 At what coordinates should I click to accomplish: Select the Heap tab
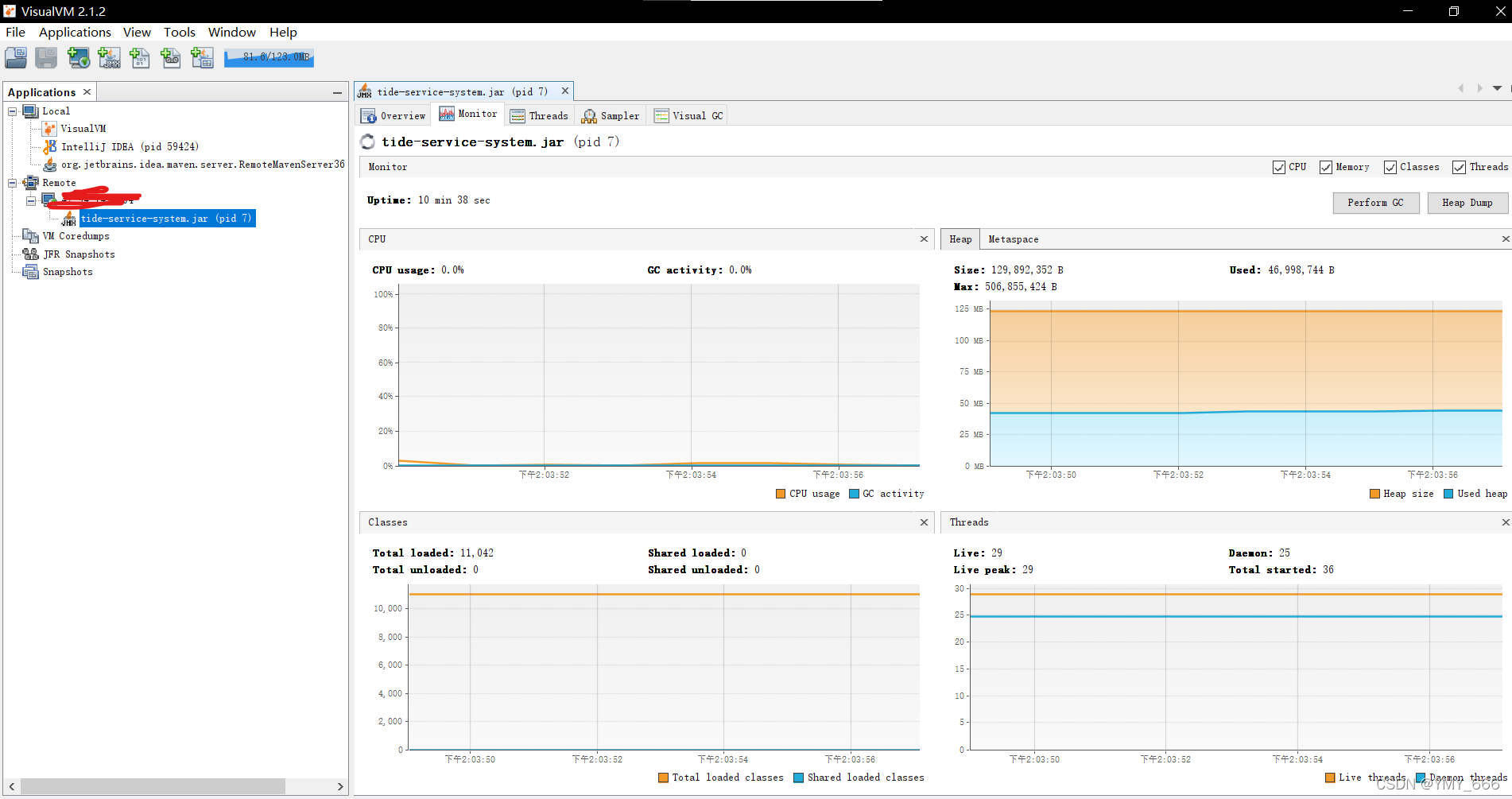click(960, 239)
